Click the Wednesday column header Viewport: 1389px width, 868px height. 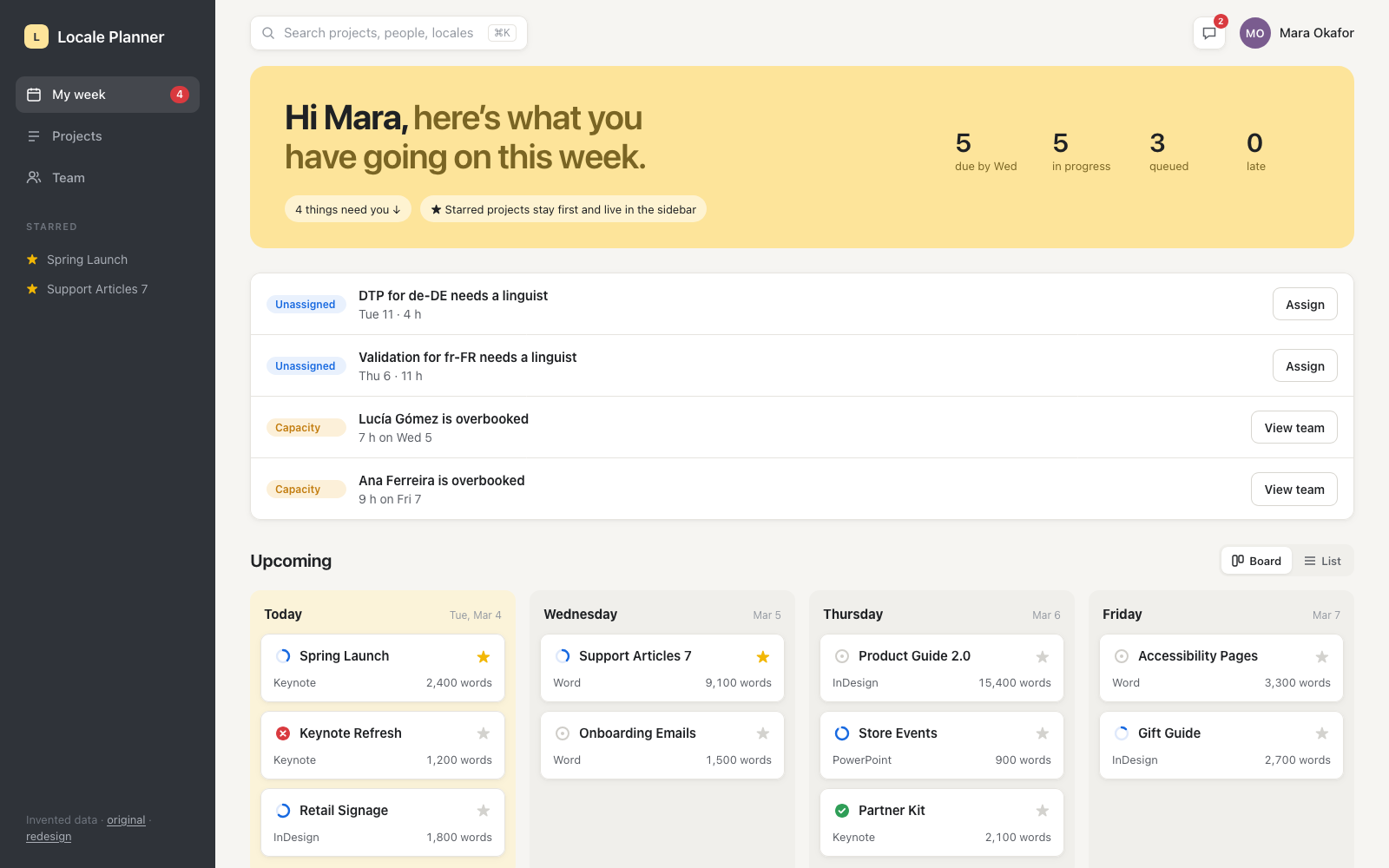(x=580, y=615)
